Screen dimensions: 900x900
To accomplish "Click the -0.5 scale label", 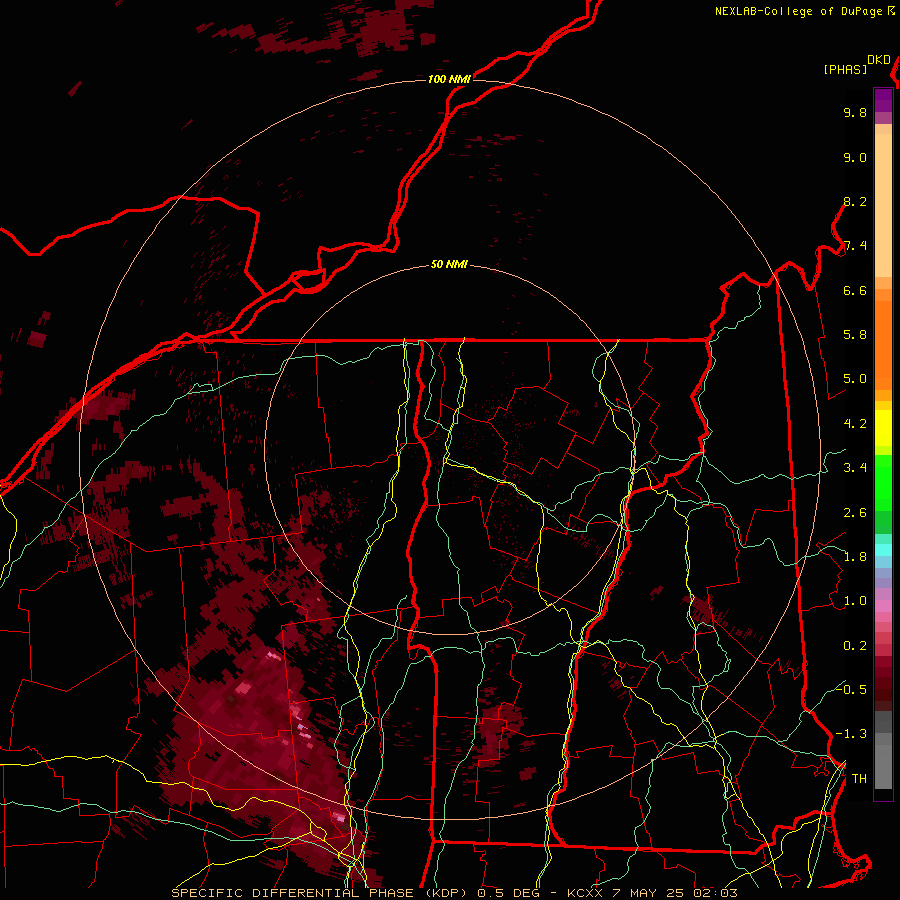I will pos(851,689).
